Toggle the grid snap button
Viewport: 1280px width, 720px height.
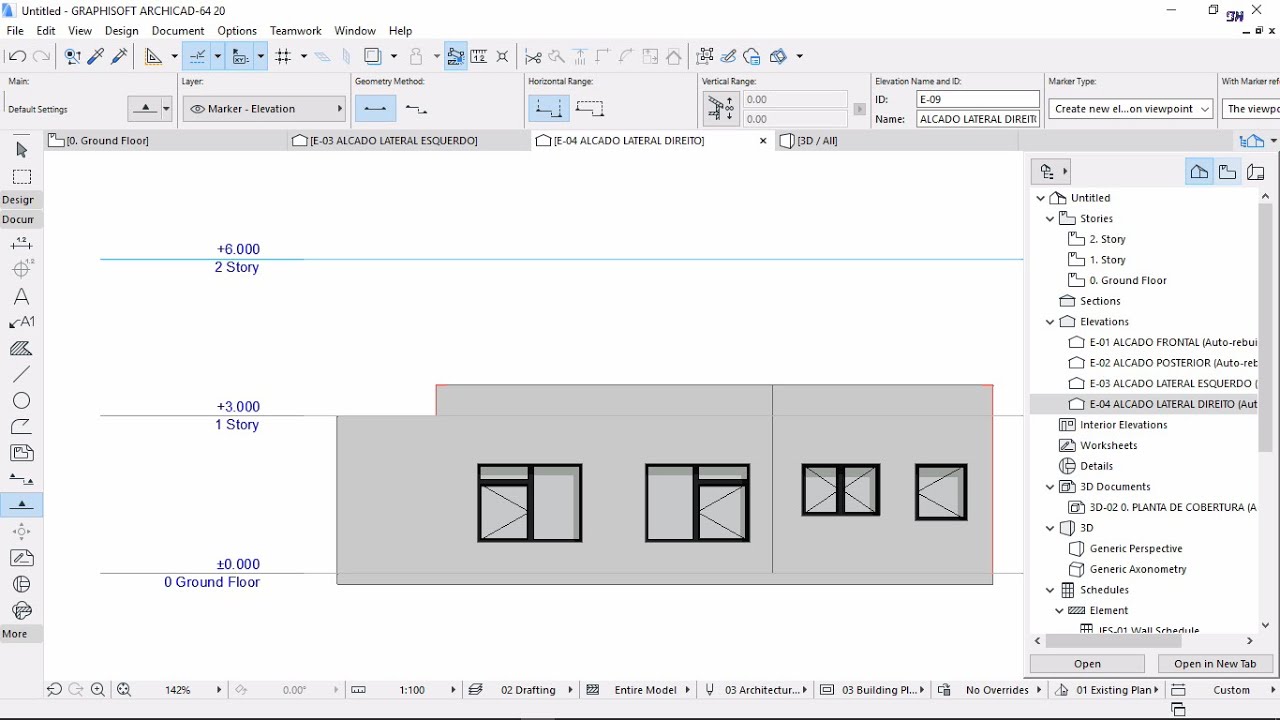pyautogui.click(x=284, y=56)
